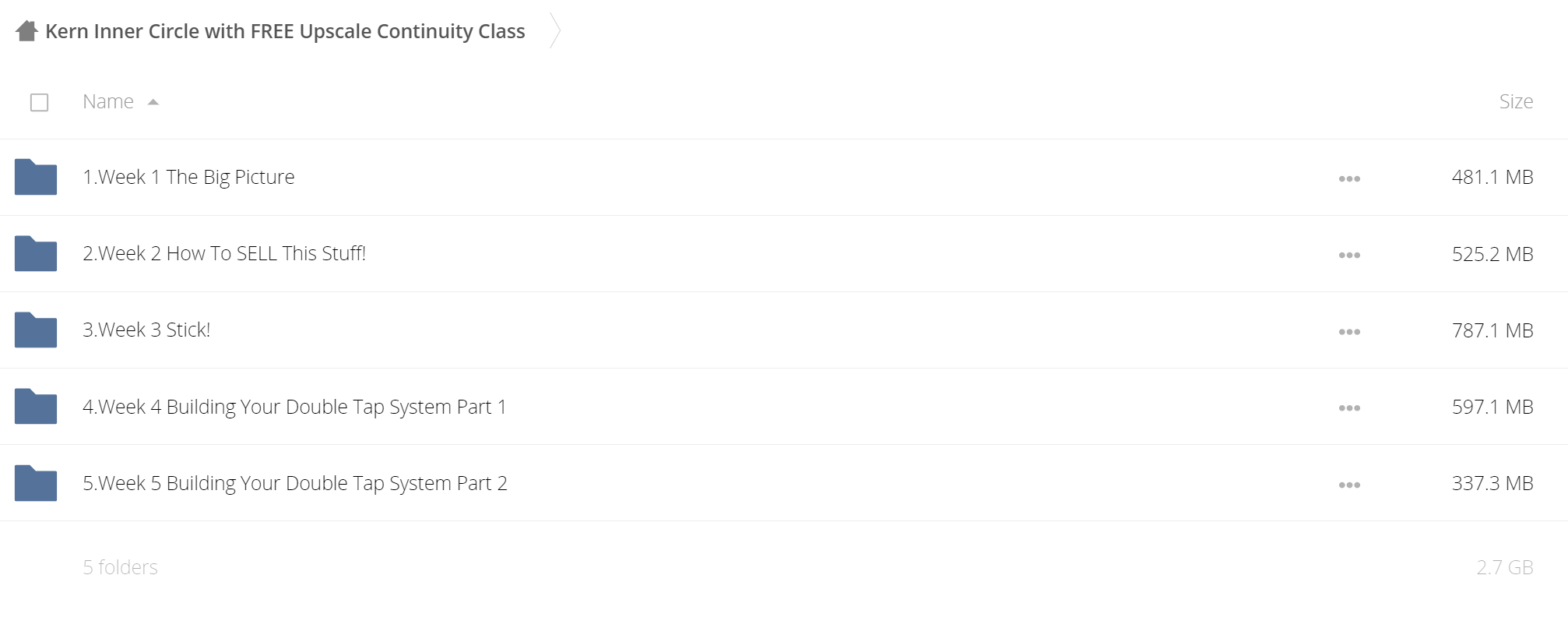Show more actions for Week 2 folder
1568x621 pixels.
1349,255
